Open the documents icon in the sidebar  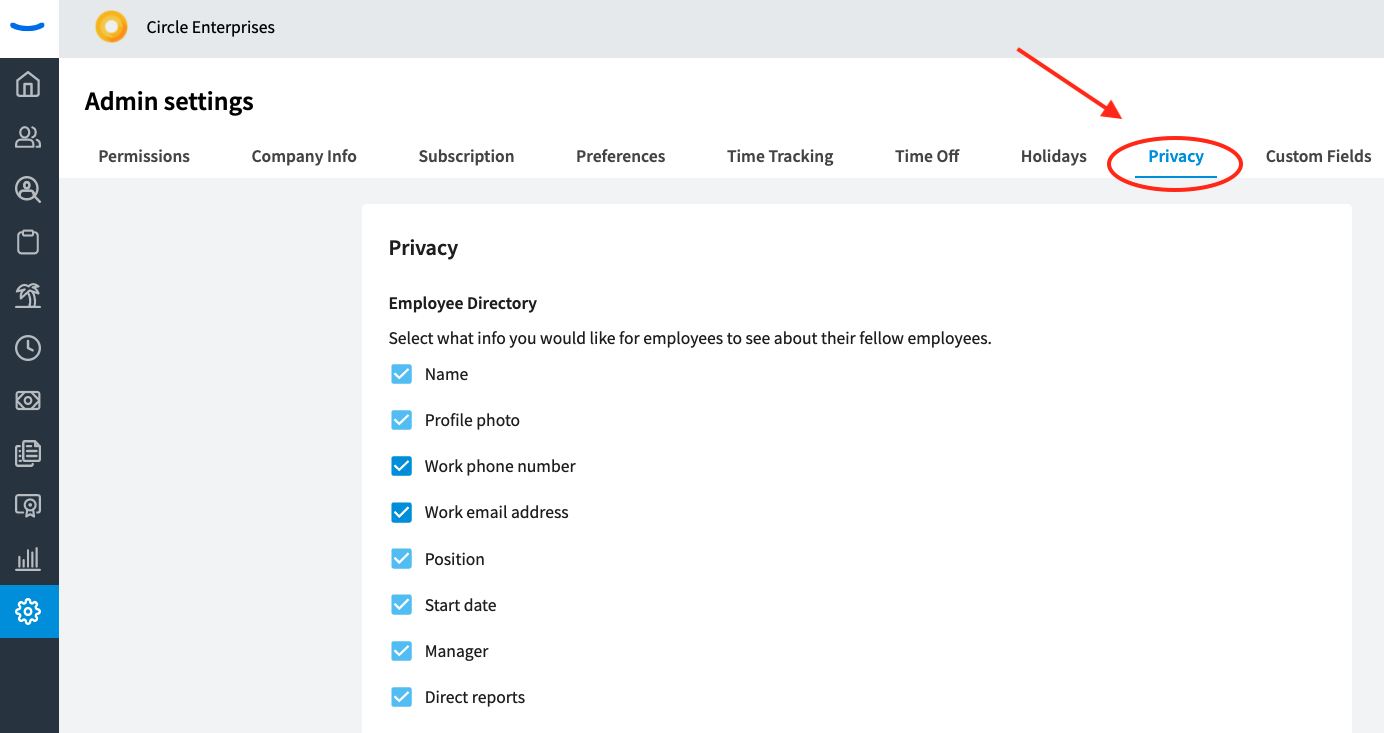28,453
